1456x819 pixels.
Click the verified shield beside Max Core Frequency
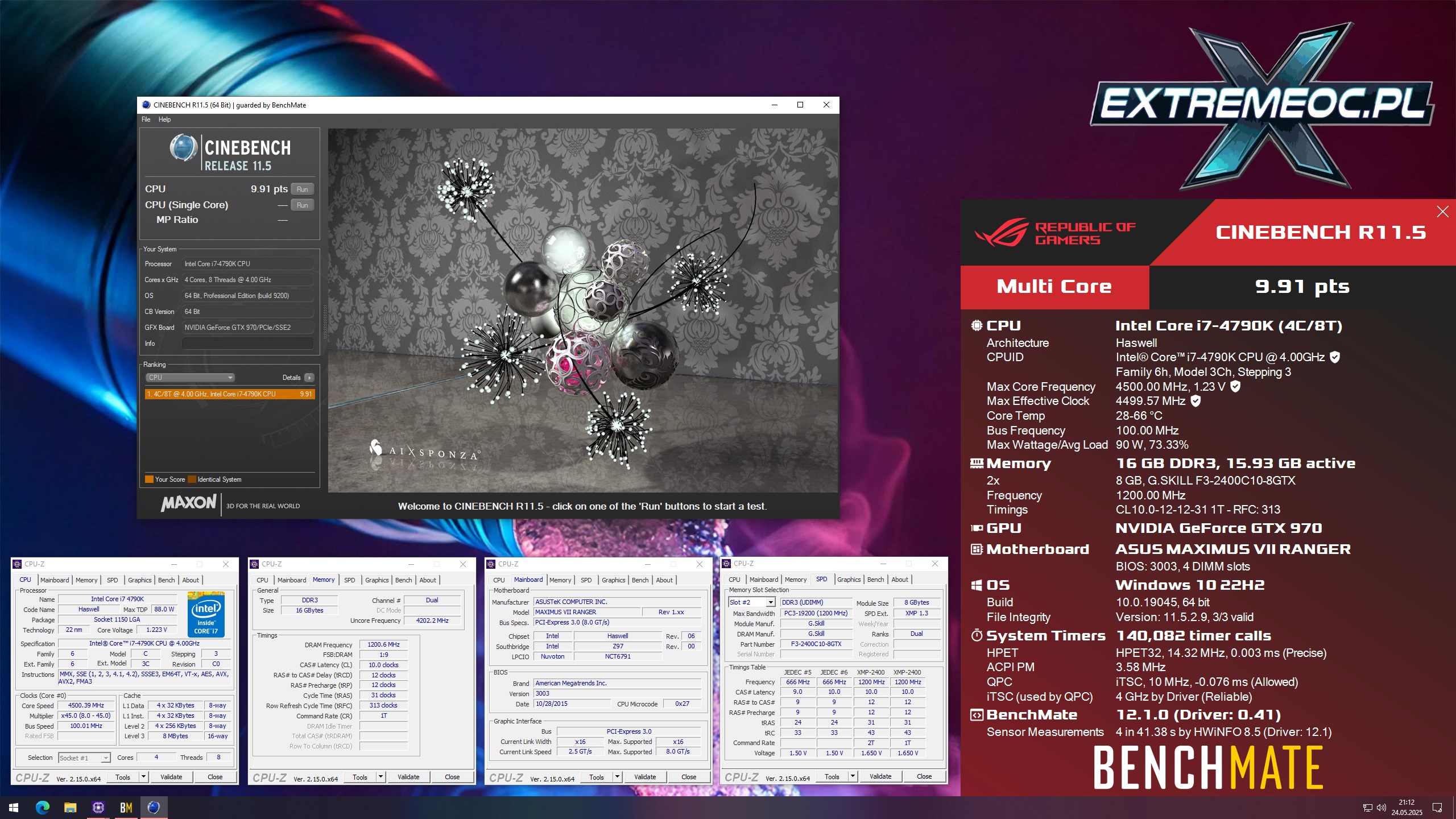(x=1235, y=386)
